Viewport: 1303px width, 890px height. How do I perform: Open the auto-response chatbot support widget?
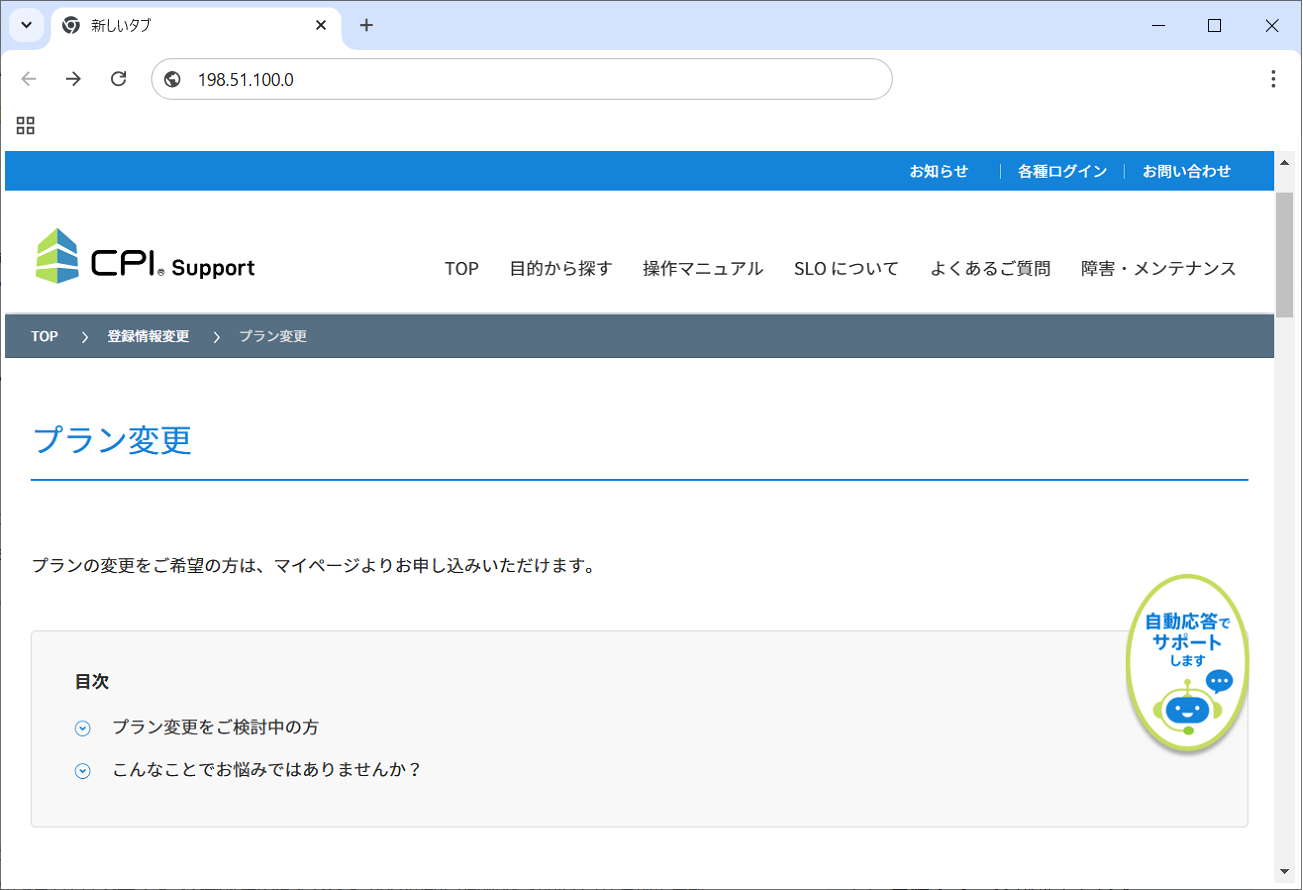[1187, 663]
